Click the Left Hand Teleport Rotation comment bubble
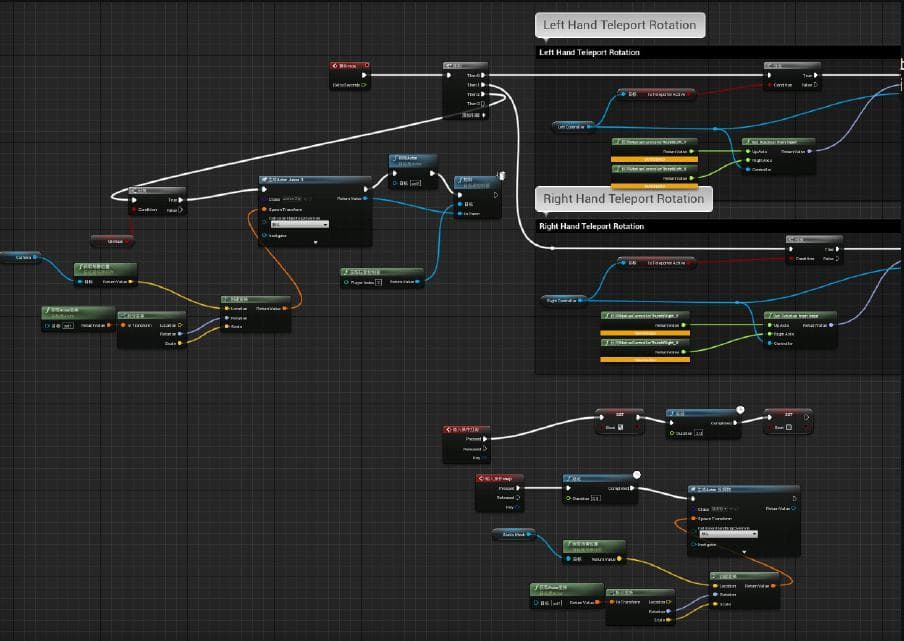The width and height of the screenshot is (904, 641). [x=620, y=25]
